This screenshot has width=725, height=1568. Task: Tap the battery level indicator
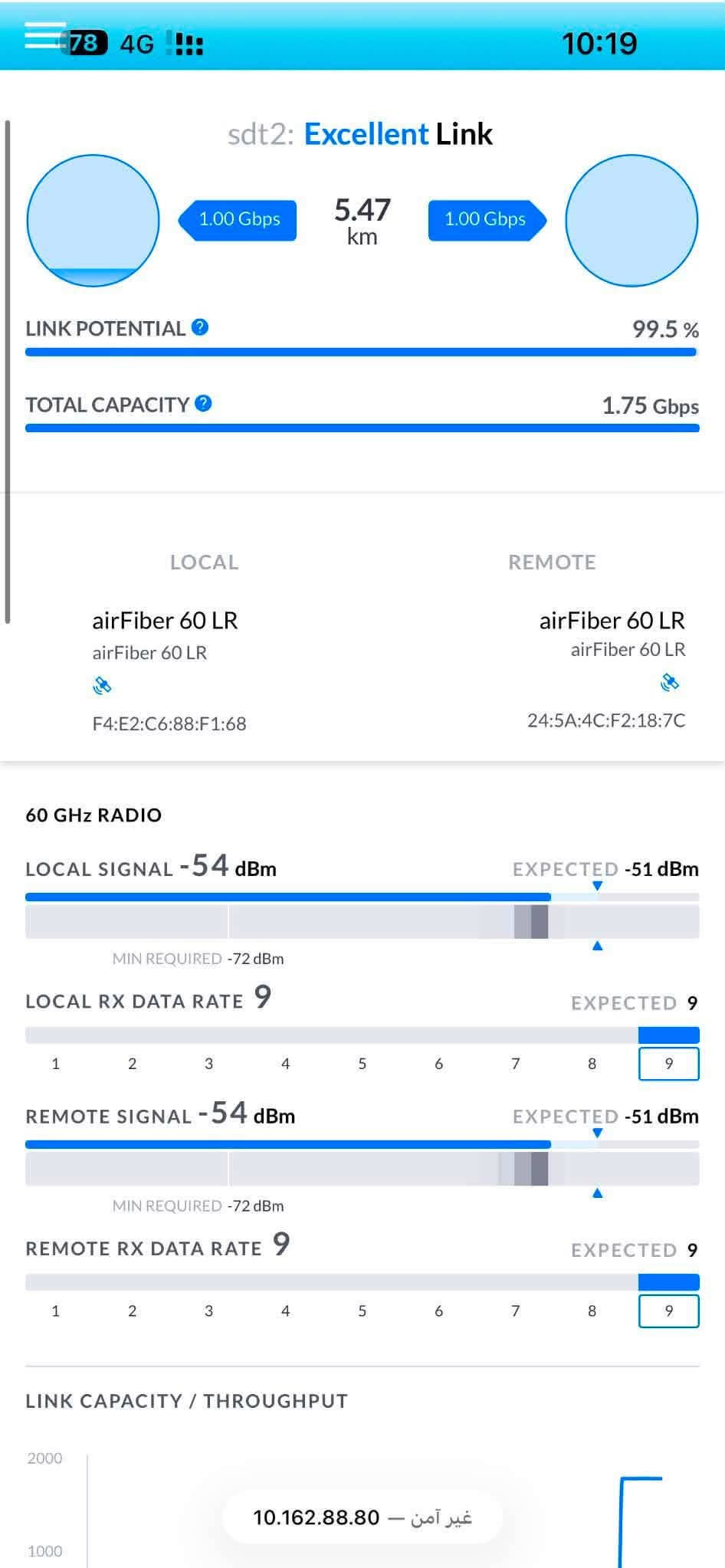coord(84,44)
